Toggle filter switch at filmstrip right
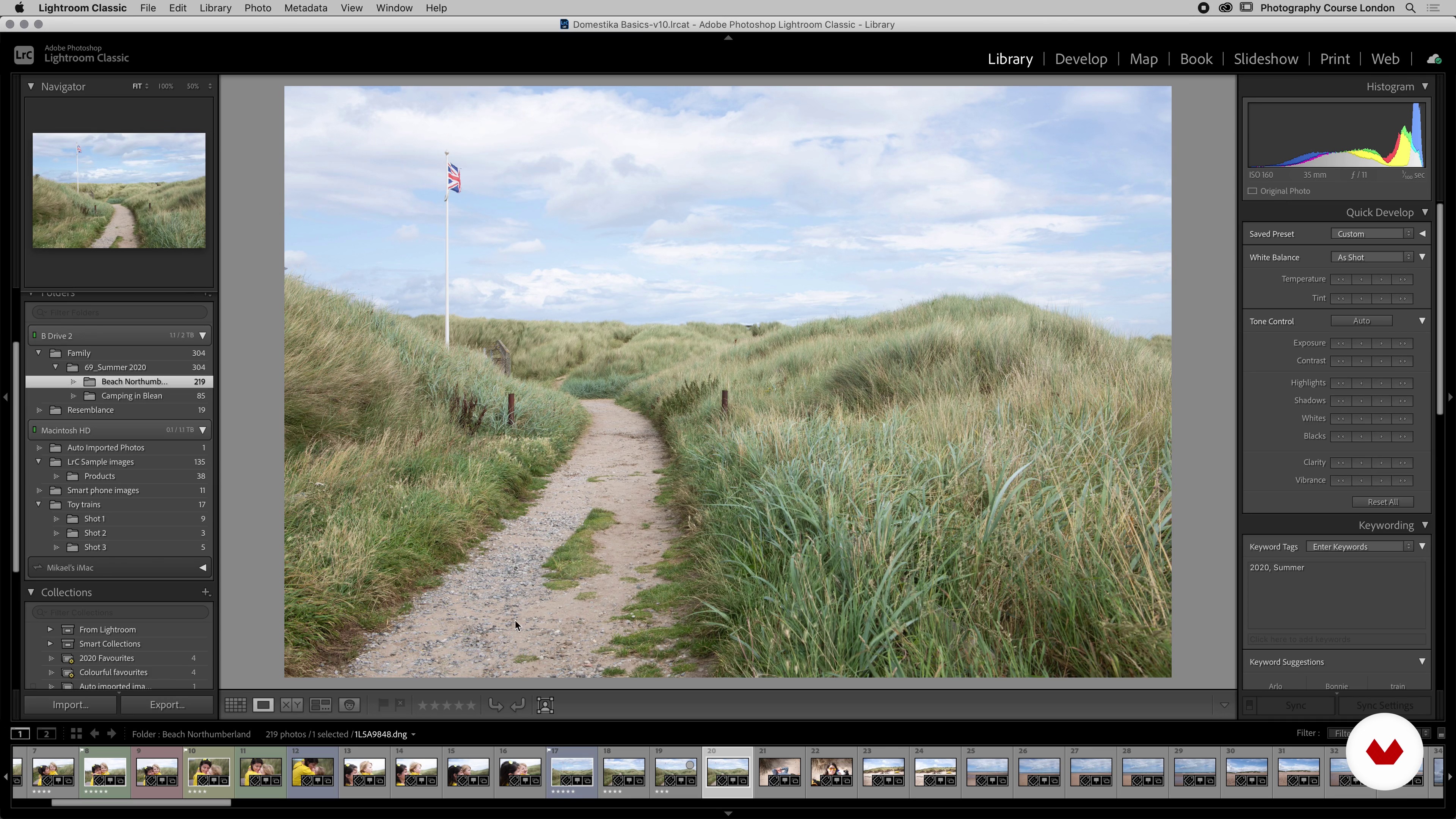The image size is (1456, 819). coord(1441,734)
